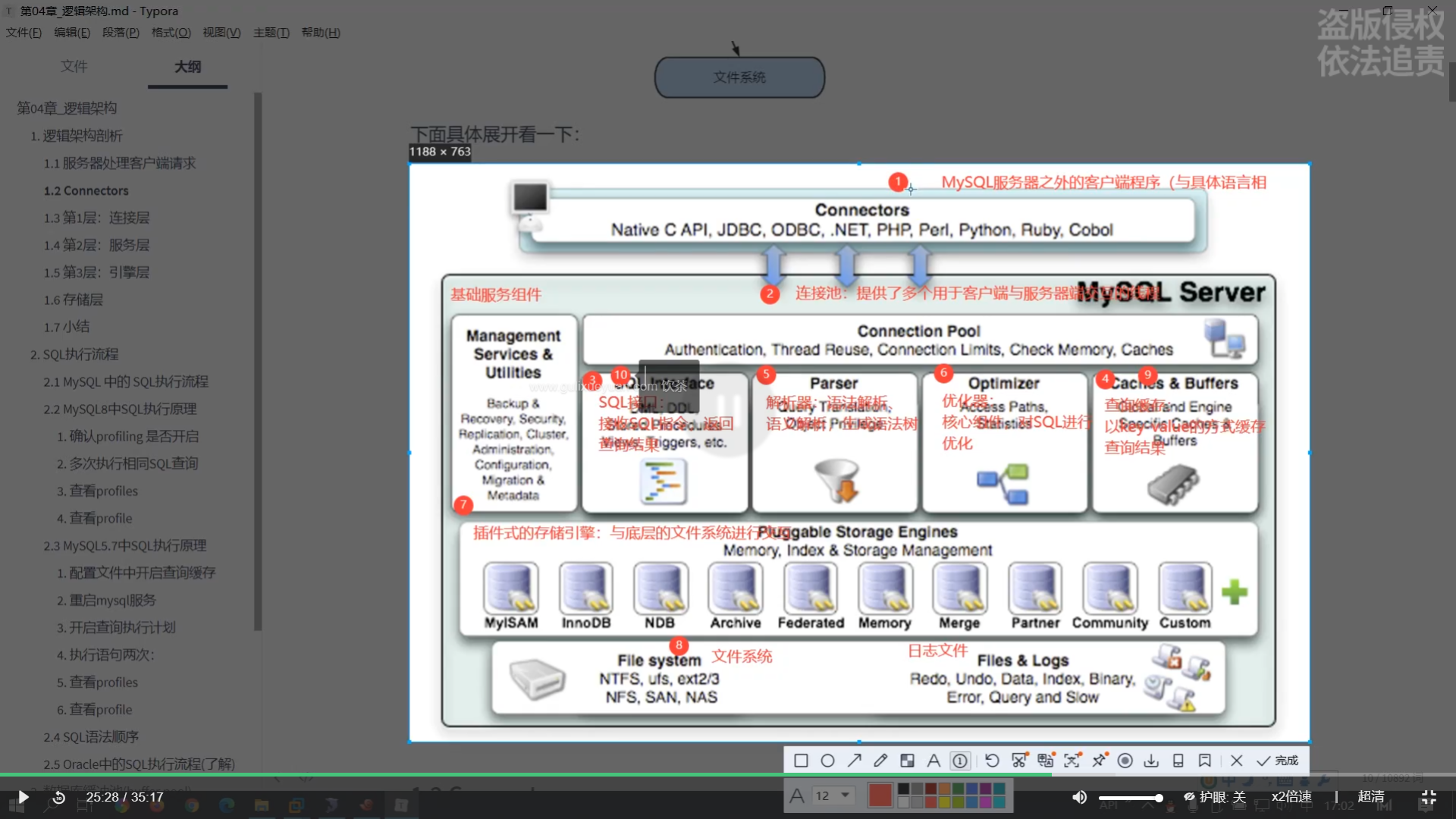Jump to 2.3 MySQL5.7中SQL执行原理
The image size is (1456, 819).
(x=125, y=545)
